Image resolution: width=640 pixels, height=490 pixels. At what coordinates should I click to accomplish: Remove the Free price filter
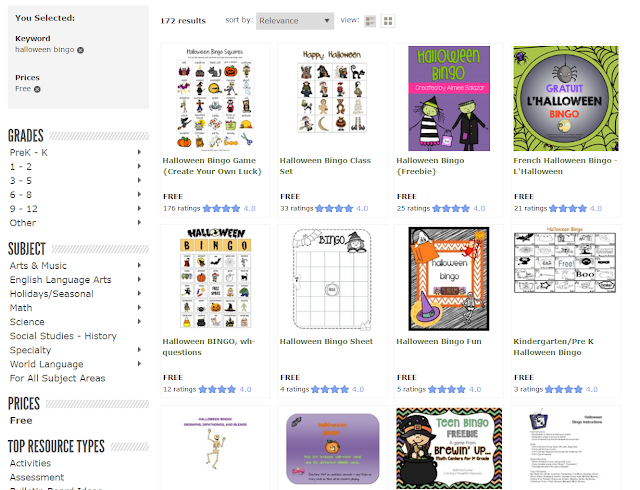tap(37, 89)
